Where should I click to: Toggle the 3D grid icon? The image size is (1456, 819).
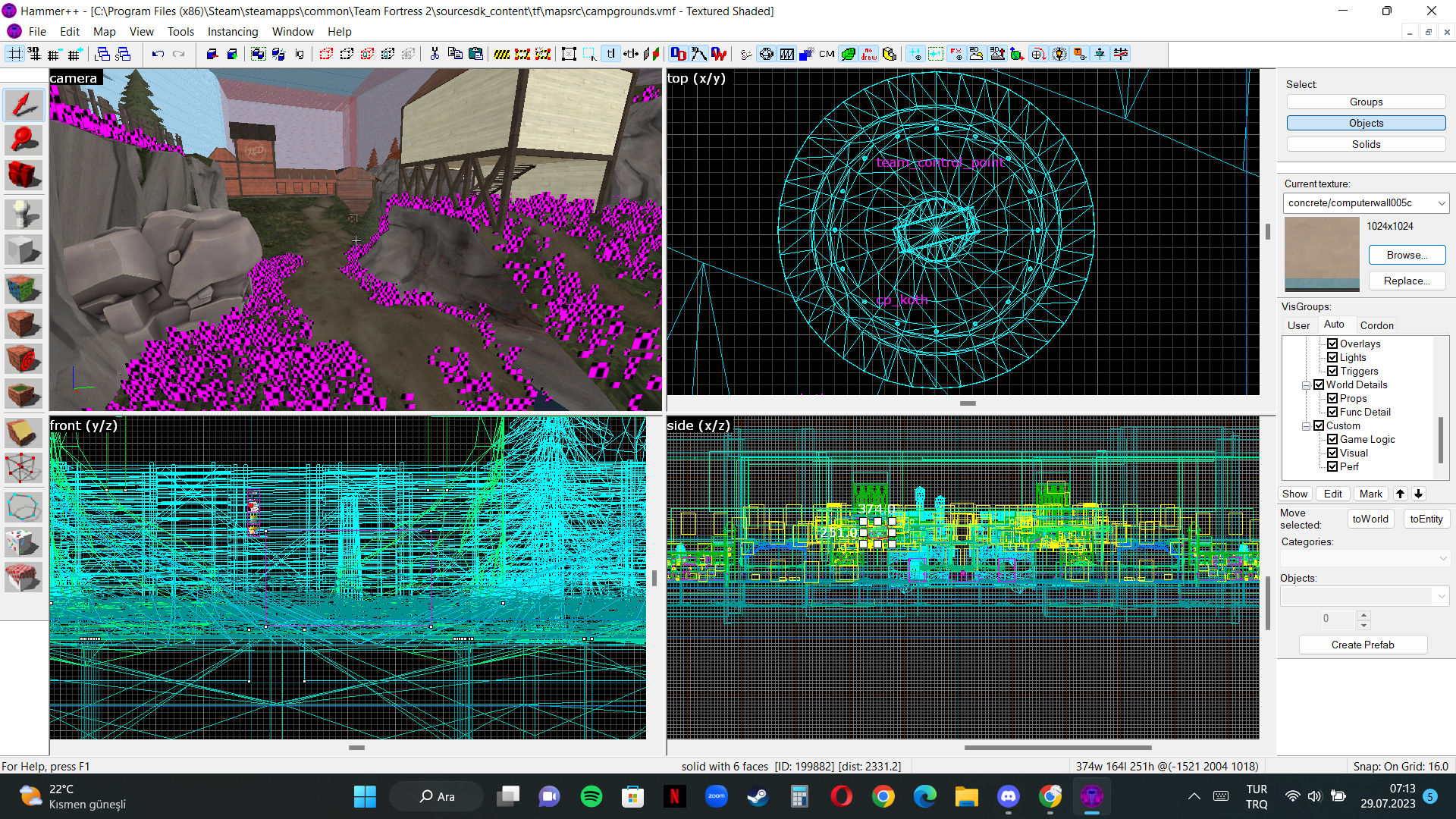tap(34, 54)
